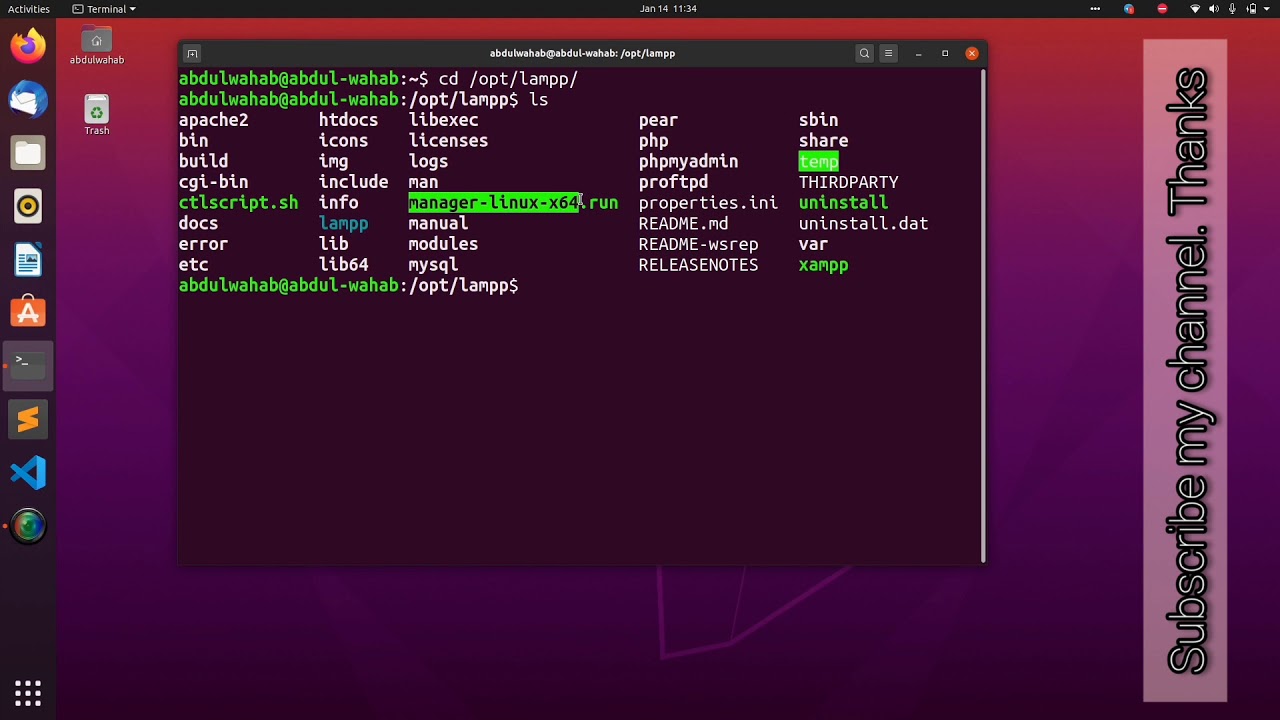
Task: Open the Terminal app menu dropdown
Action: pos(105,9)
